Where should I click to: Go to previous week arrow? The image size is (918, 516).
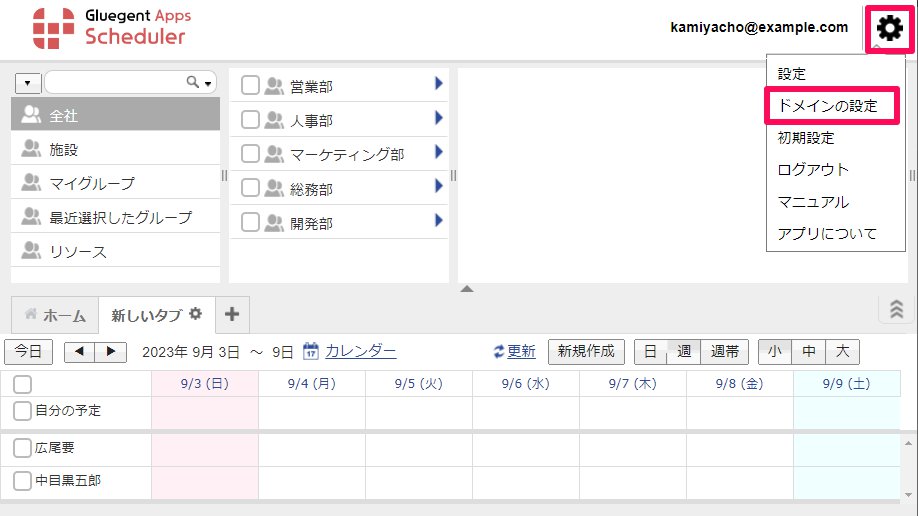[80, 352]
